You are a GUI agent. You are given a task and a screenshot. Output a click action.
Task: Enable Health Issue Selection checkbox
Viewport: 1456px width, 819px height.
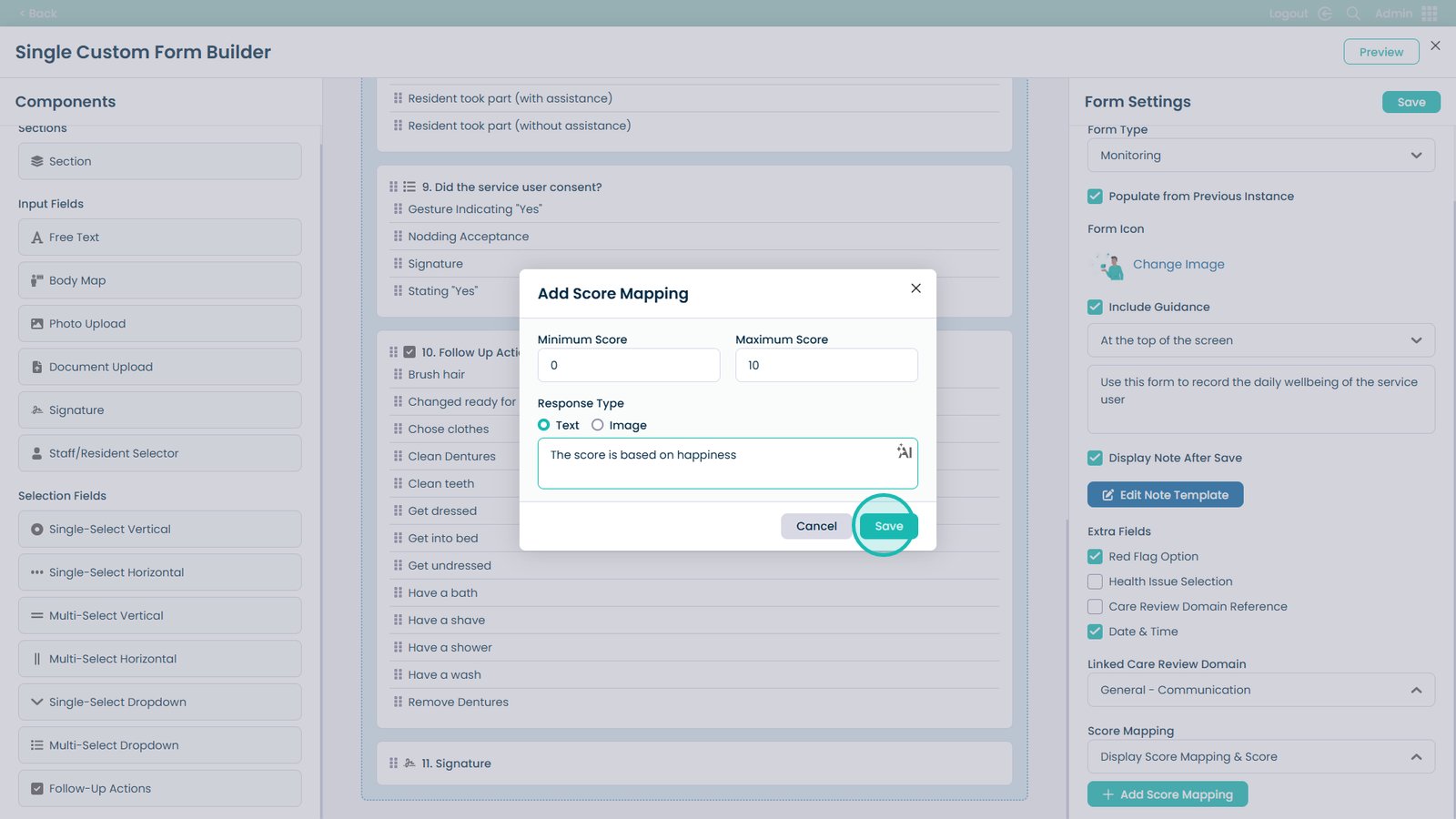point(1095,581)
